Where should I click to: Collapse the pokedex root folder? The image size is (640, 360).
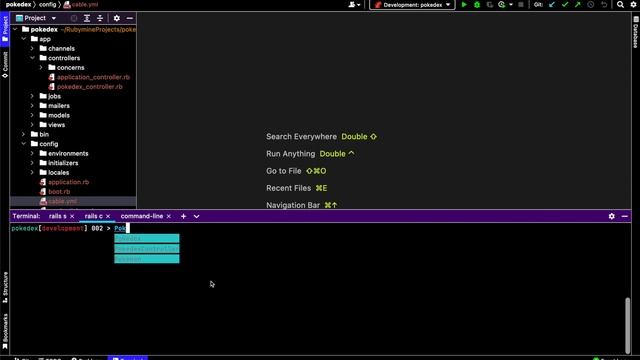(15, 29)
